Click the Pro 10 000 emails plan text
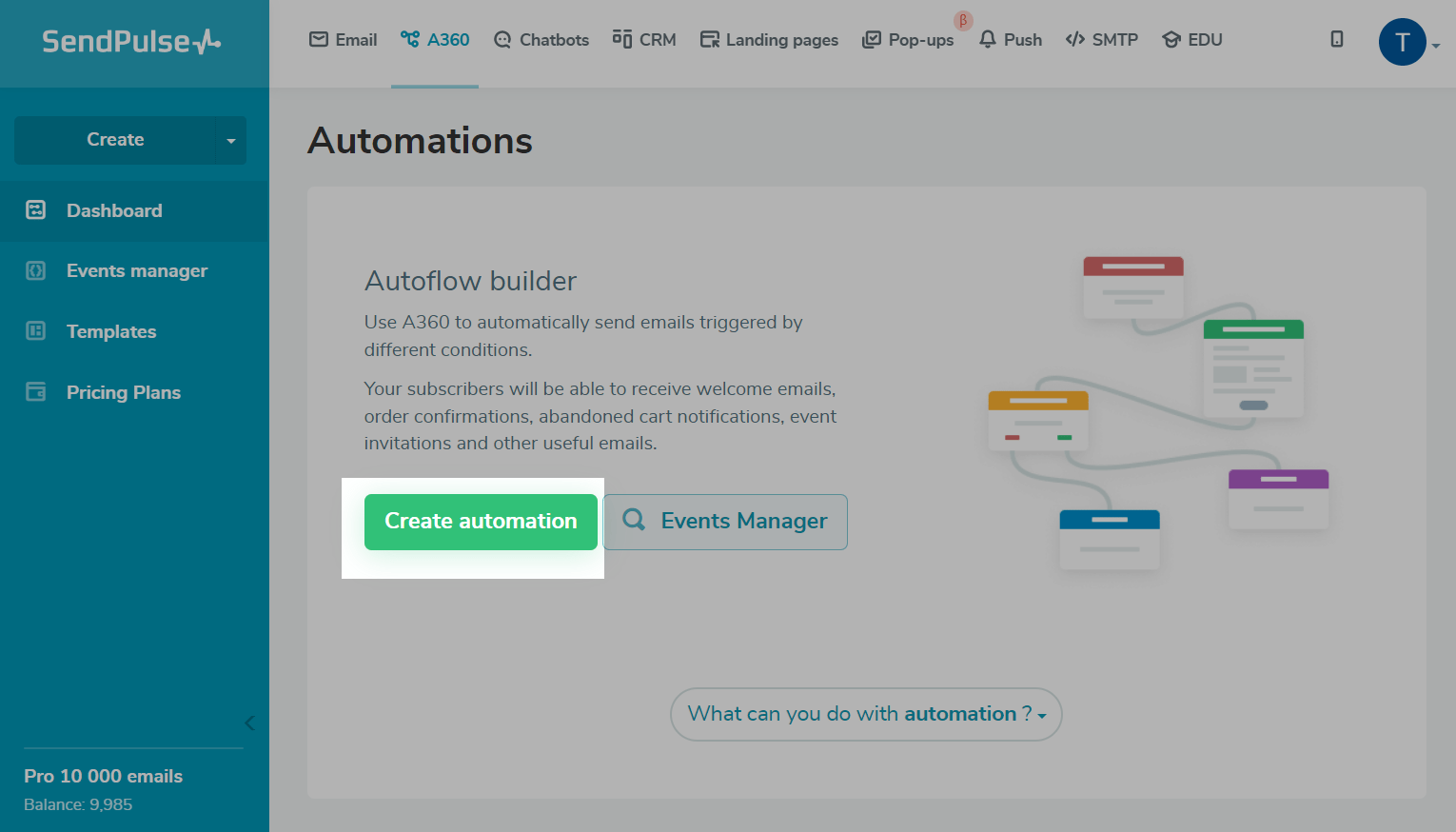The image size is (1456, 832). pyautogui.click(x=104, y=776)
